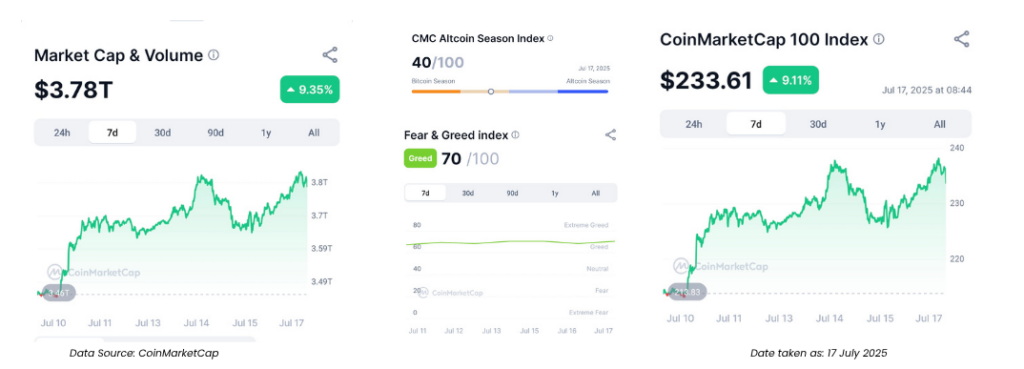Image resolution: width=1024 pixels, height=369 pixels.
Task: Click share icon on Fear & Greed index
Action: 611,135
